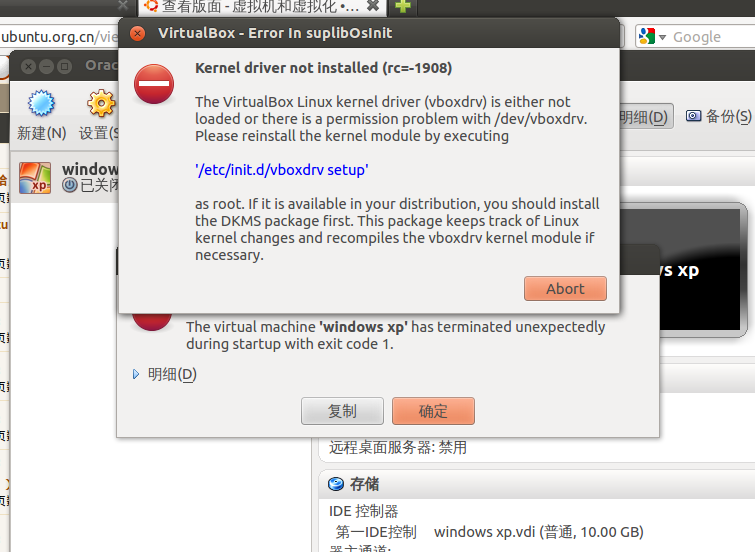
Task: Click the 存储 storage section disc icon
Action: pyautogui.click(x=336, y=484)
